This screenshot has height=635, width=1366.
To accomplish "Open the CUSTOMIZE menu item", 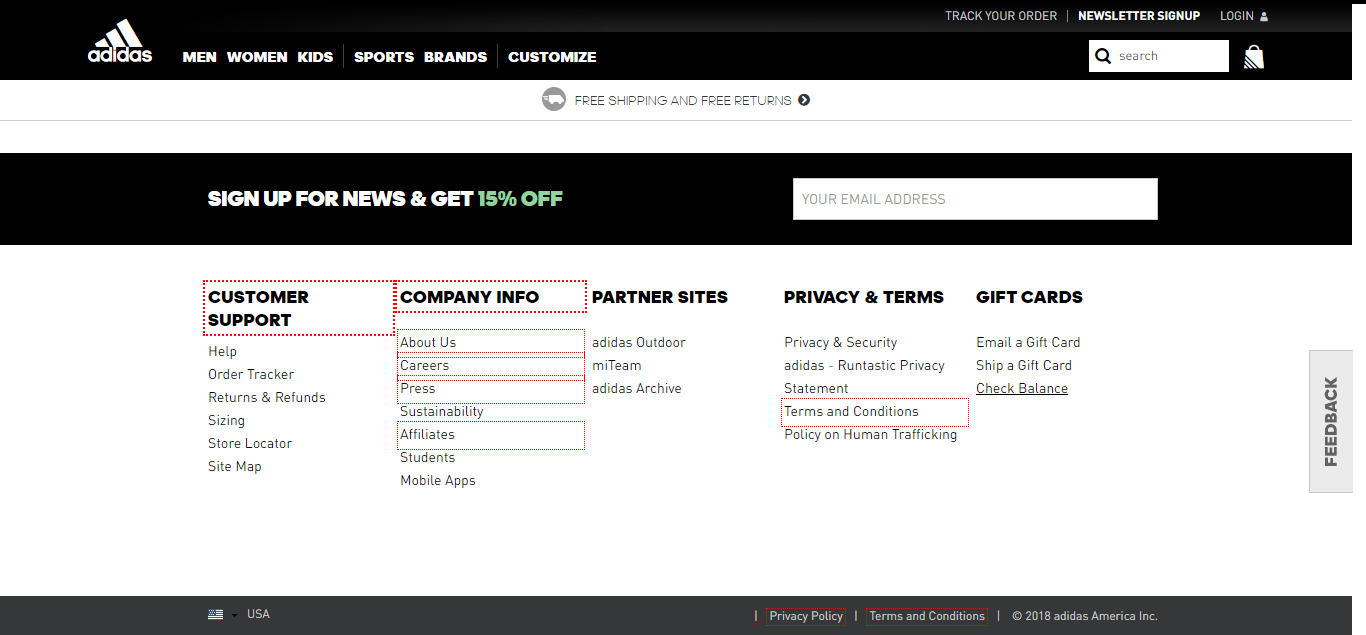I will [551, 57].
